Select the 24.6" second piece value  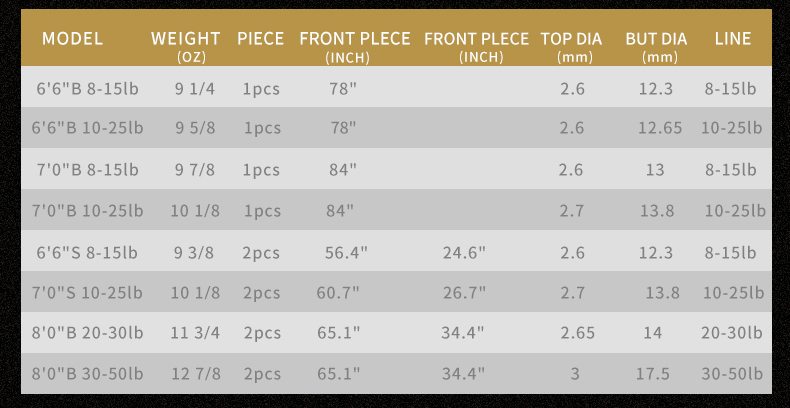coord(464,252)
